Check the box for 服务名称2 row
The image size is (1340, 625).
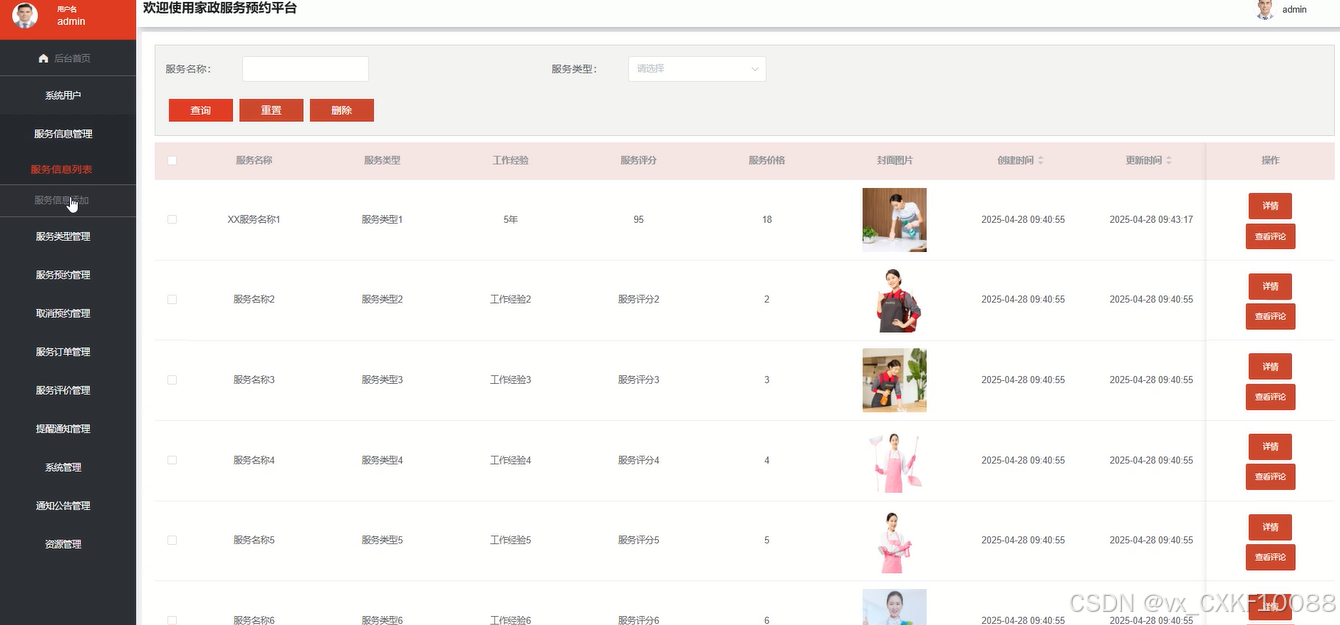pyautogui.click(x=172, y=299)
